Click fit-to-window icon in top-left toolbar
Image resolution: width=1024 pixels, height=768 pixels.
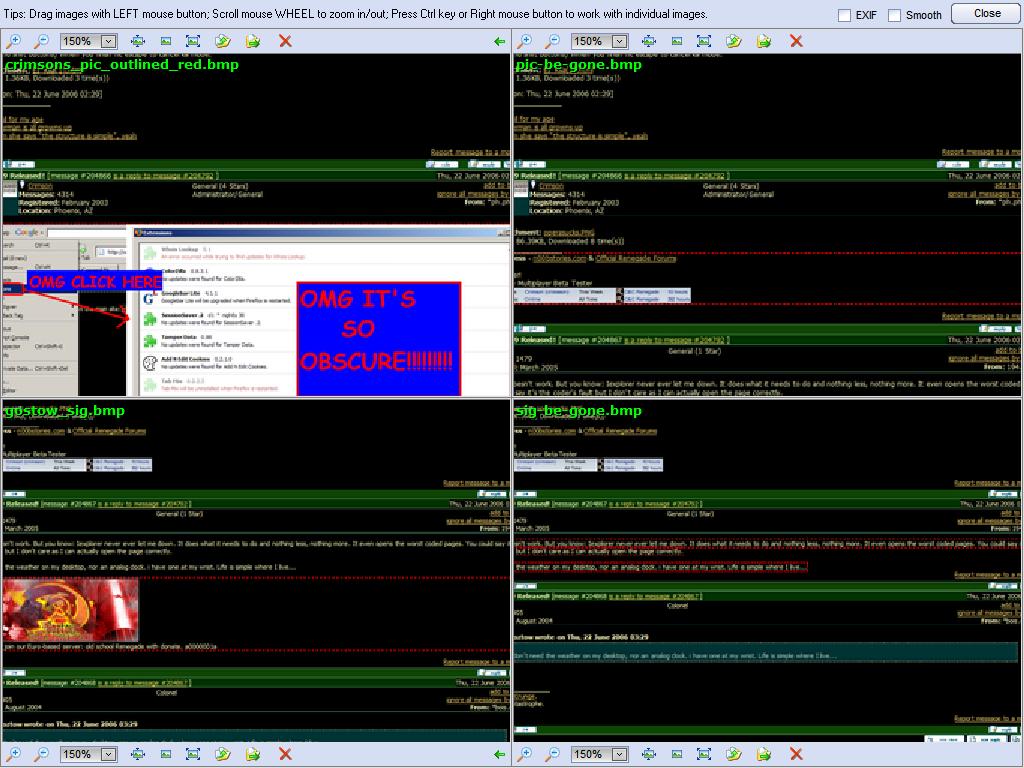click(x=138, y=41)
